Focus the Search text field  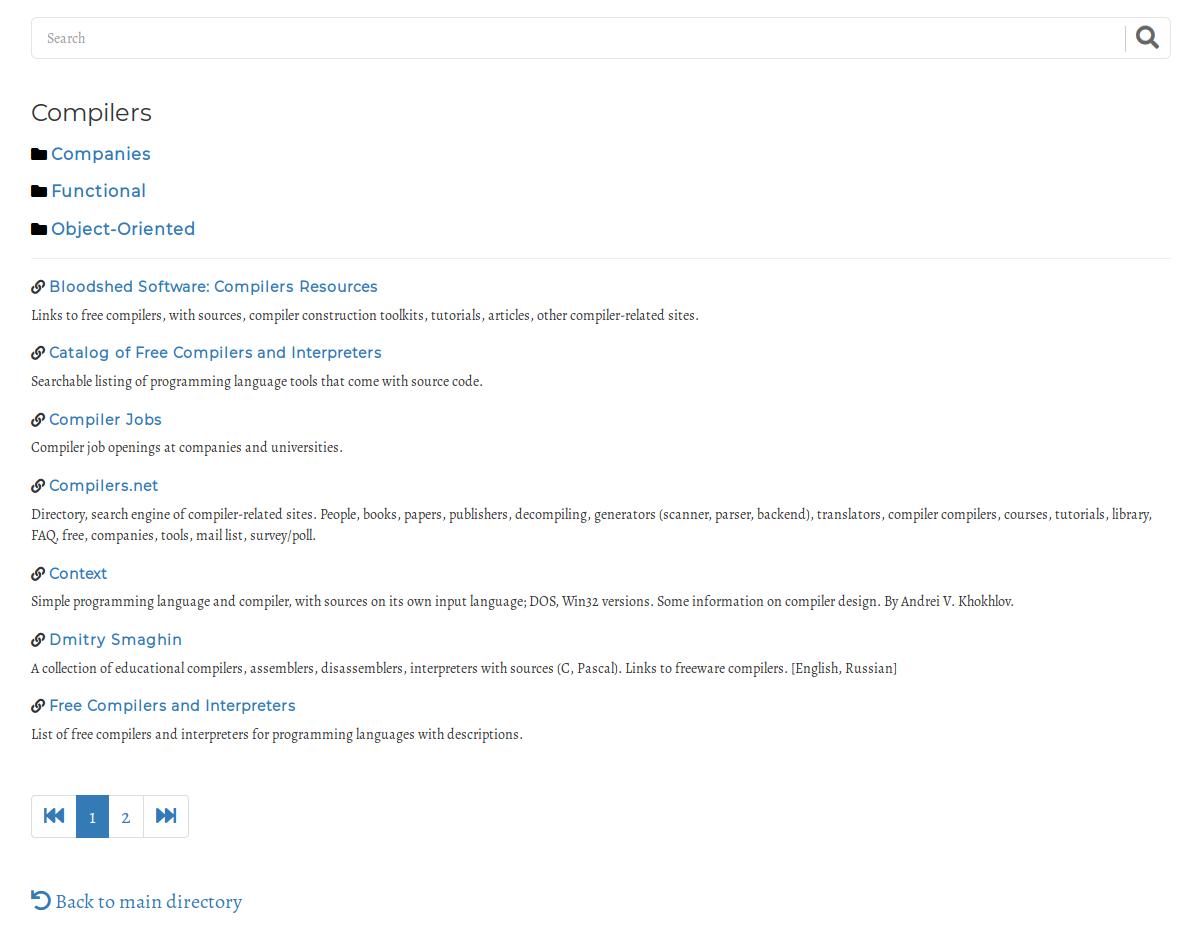tap(577, 38)
